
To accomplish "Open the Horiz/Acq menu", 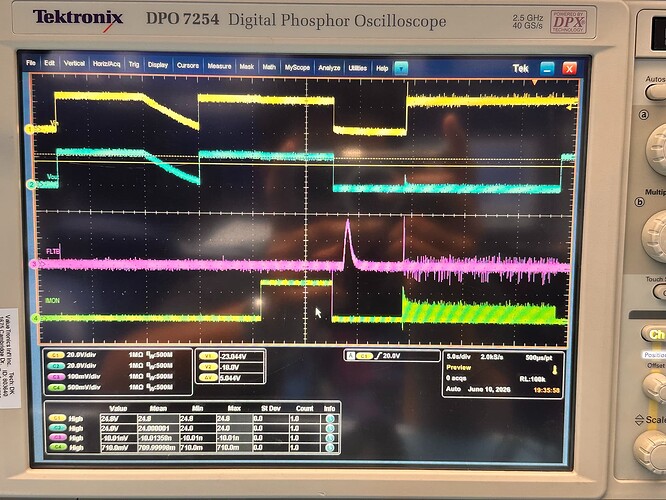I will [x=106, y=64].
